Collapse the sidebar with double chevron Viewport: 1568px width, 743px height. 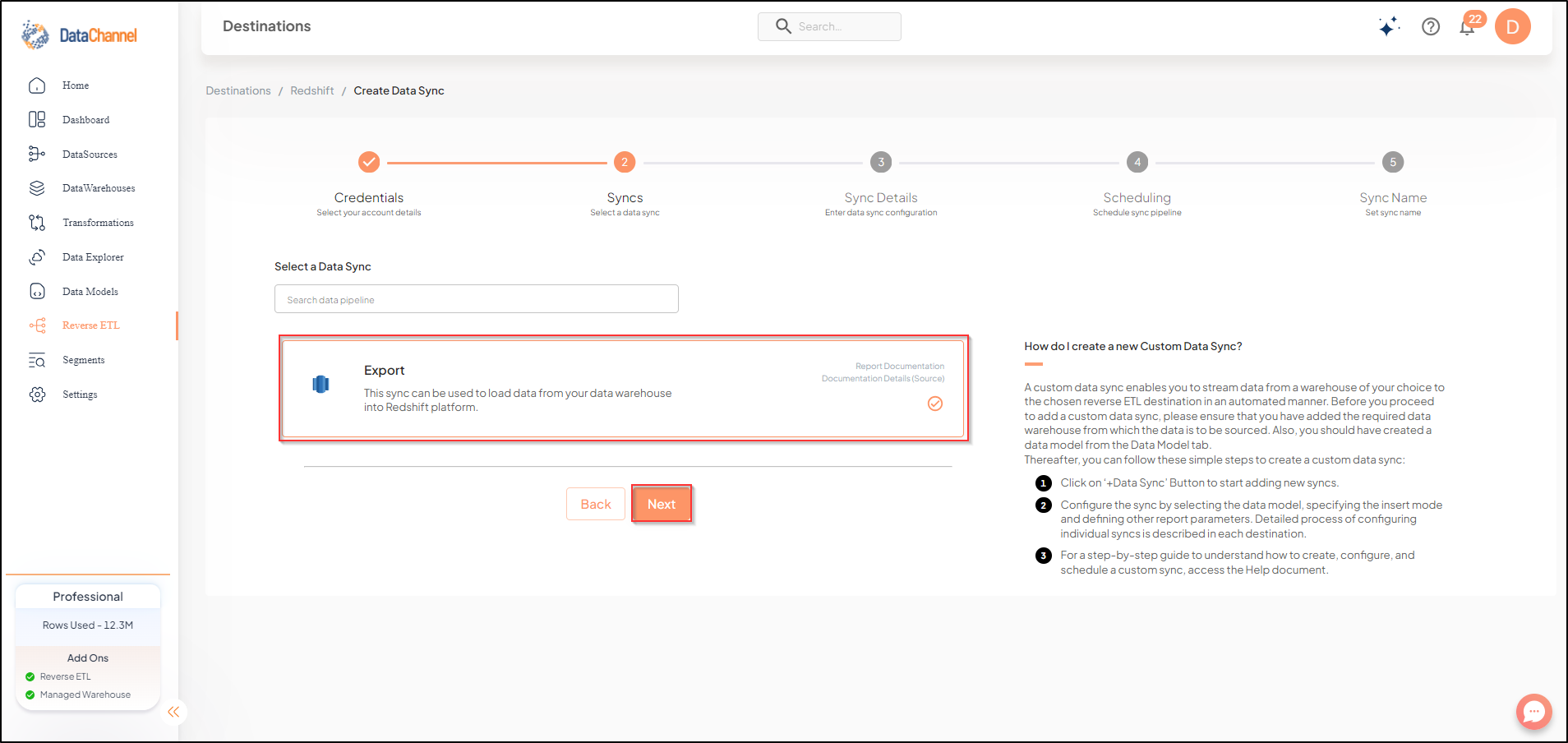[x=173, y=712]
